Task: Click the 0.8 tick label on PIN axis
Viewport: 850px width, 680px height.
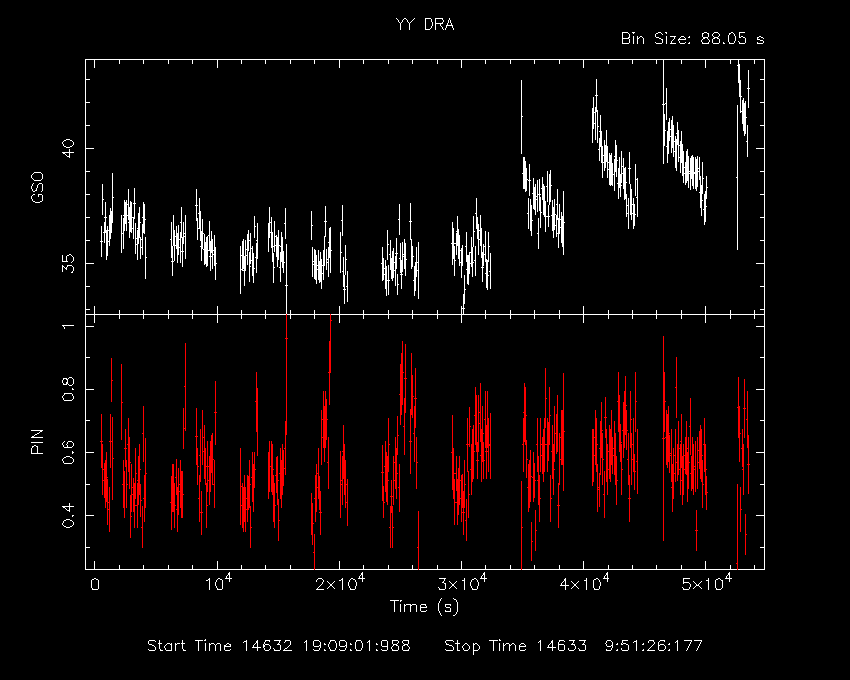Action: tap(68, 389)
